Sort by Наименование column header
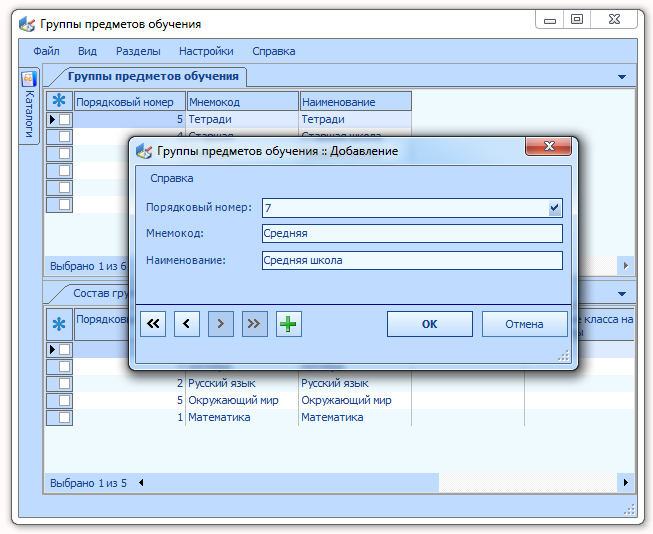The width and height of the screenshot is (653, 534). 356,102
